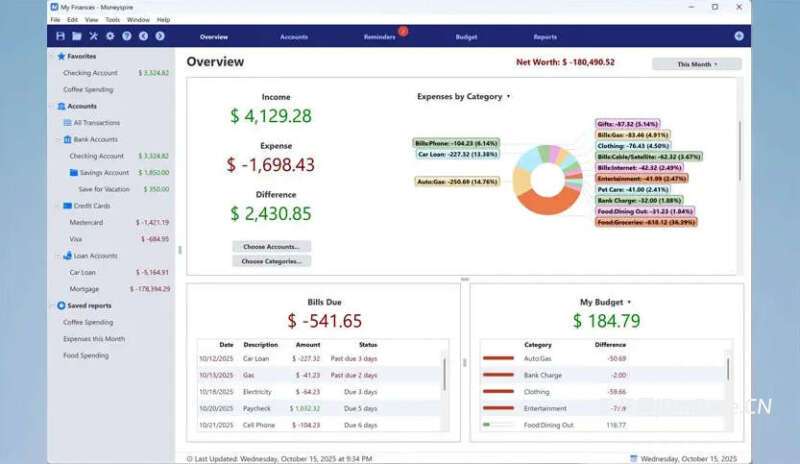Collapse the Bank Accounts tree group

pyautogui.click(x=58, y=139)
